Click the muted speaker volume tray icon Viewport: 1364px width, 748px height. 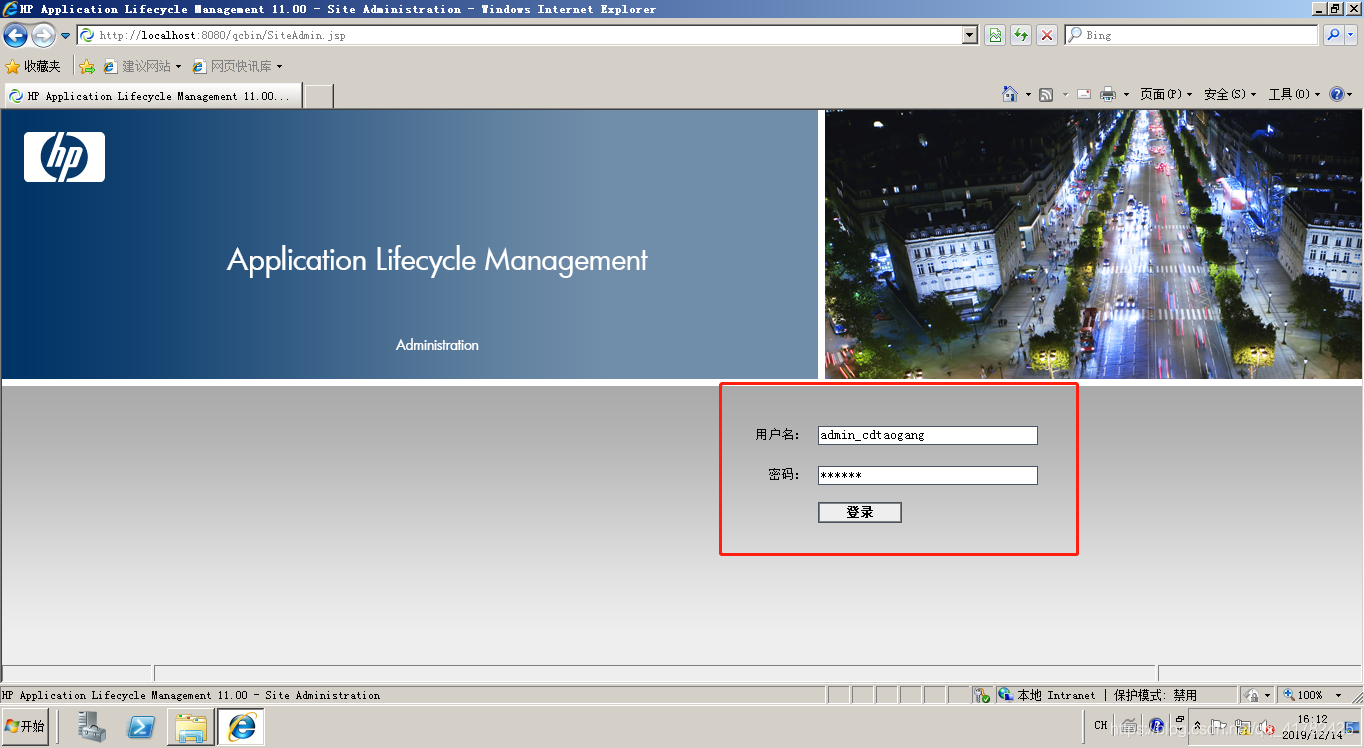(1267, 727)
